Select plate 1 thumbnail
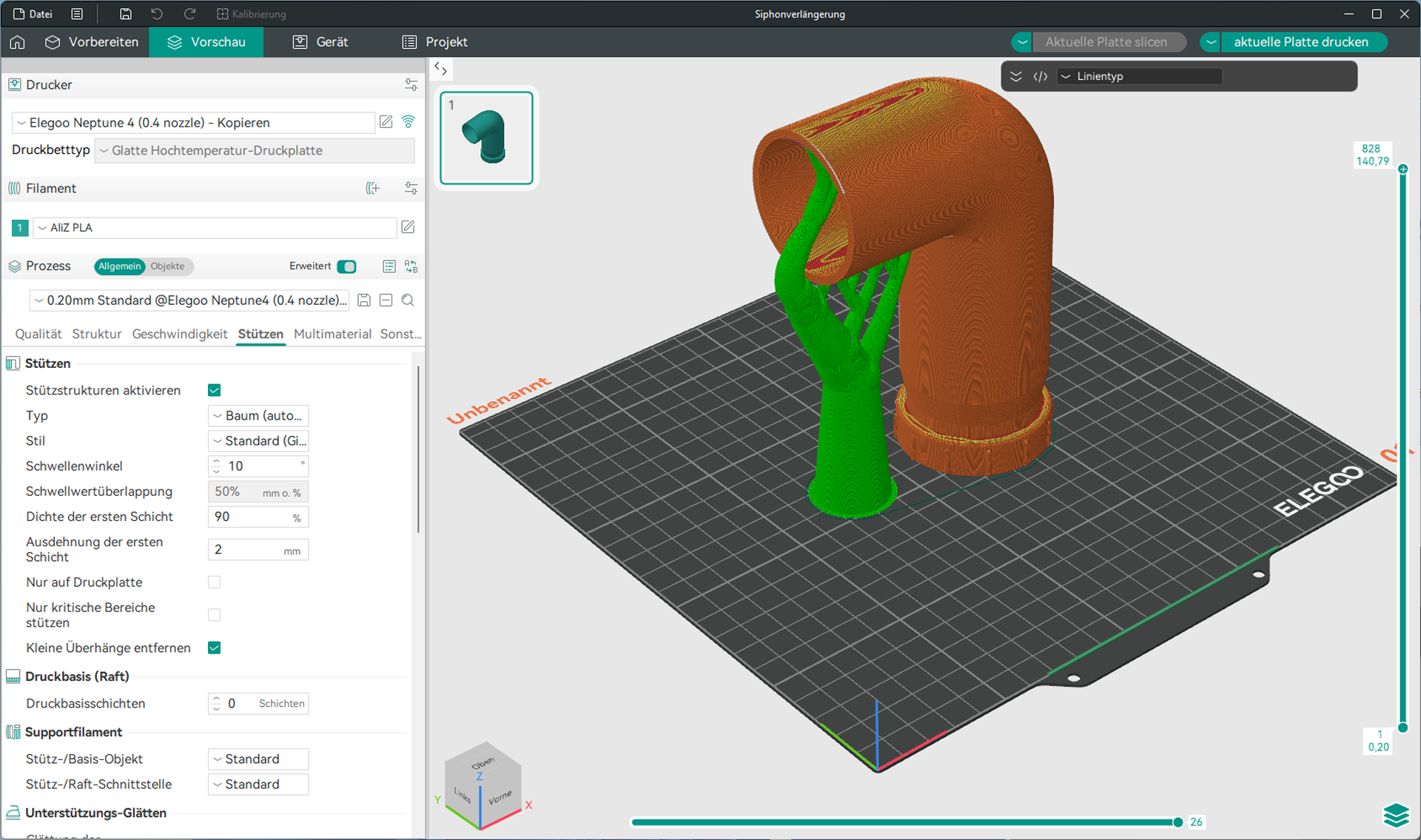1421x840 pixels. 486,138
